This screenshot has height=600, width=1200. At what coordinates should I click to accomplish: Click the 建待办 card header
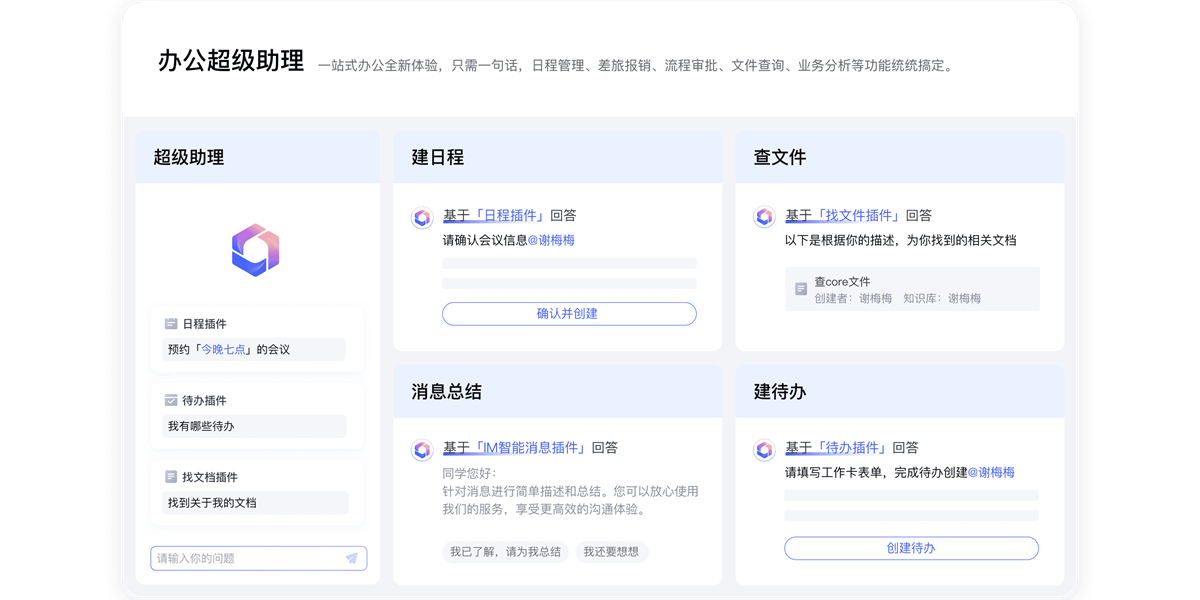(x=900, y=391)
